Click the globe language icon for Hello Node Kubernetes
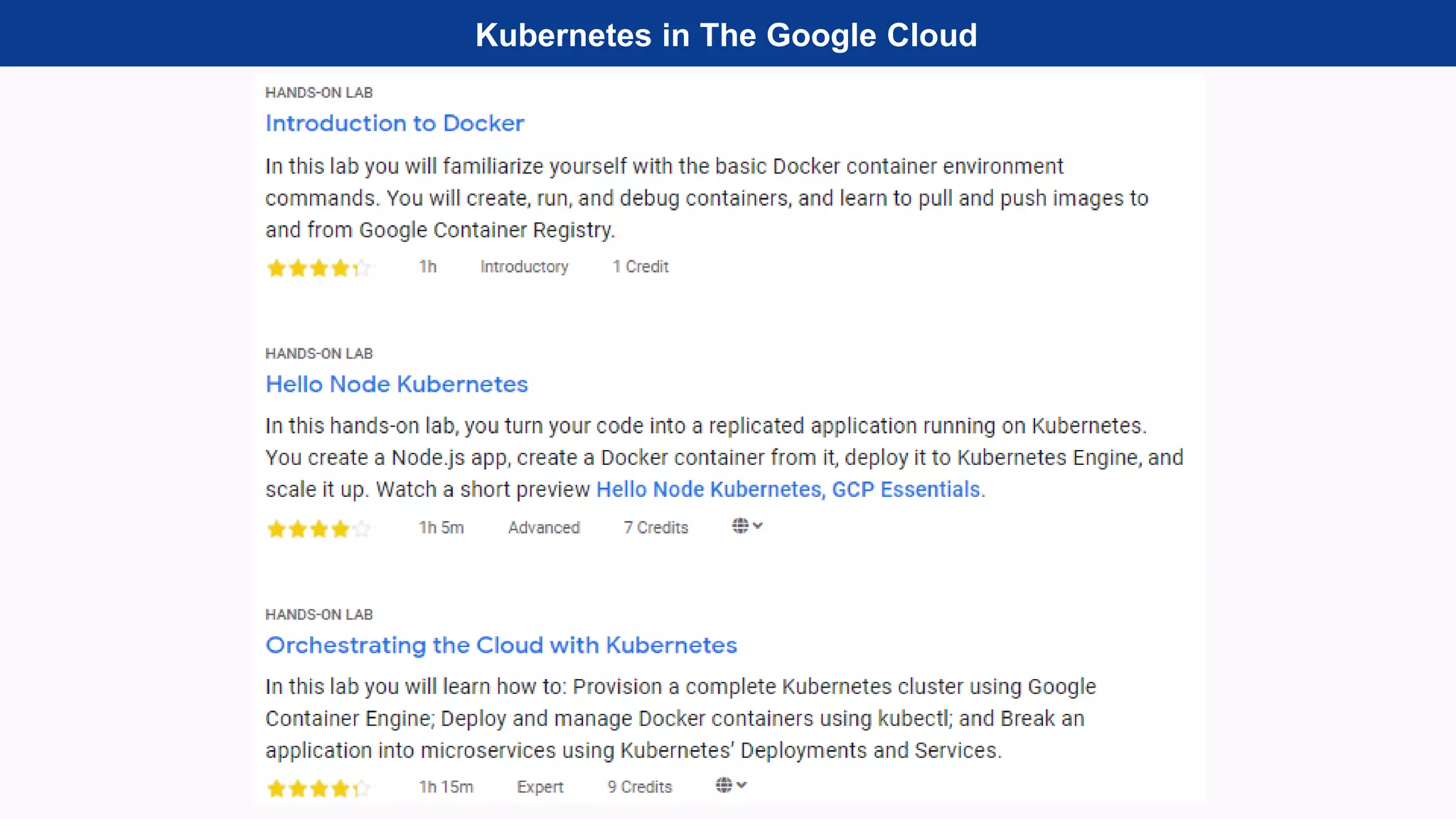This screenshot has width=1456, height=819. [740, 525]
